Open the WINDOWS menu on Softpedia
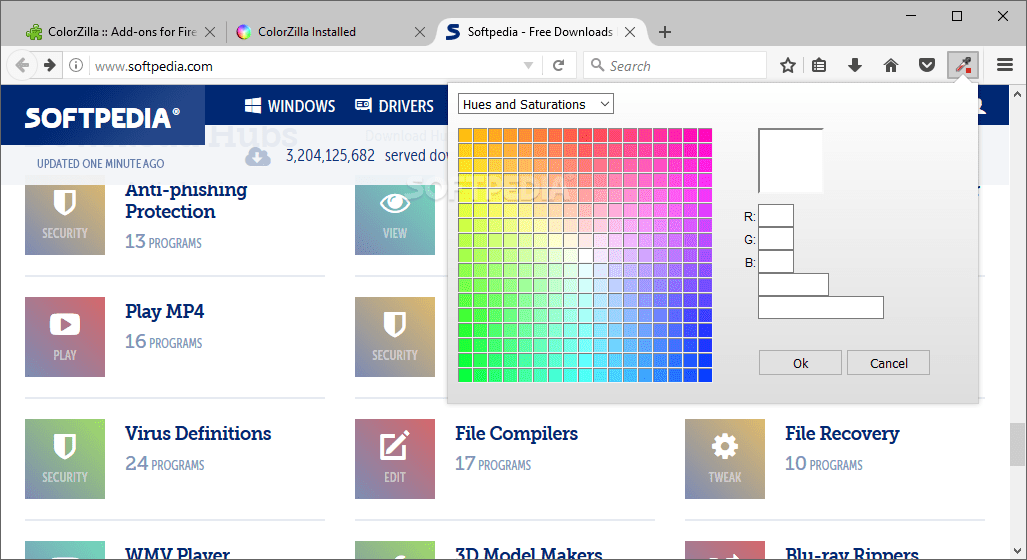The width and height of the screenshot is (1027, 560). coord(289,106)
